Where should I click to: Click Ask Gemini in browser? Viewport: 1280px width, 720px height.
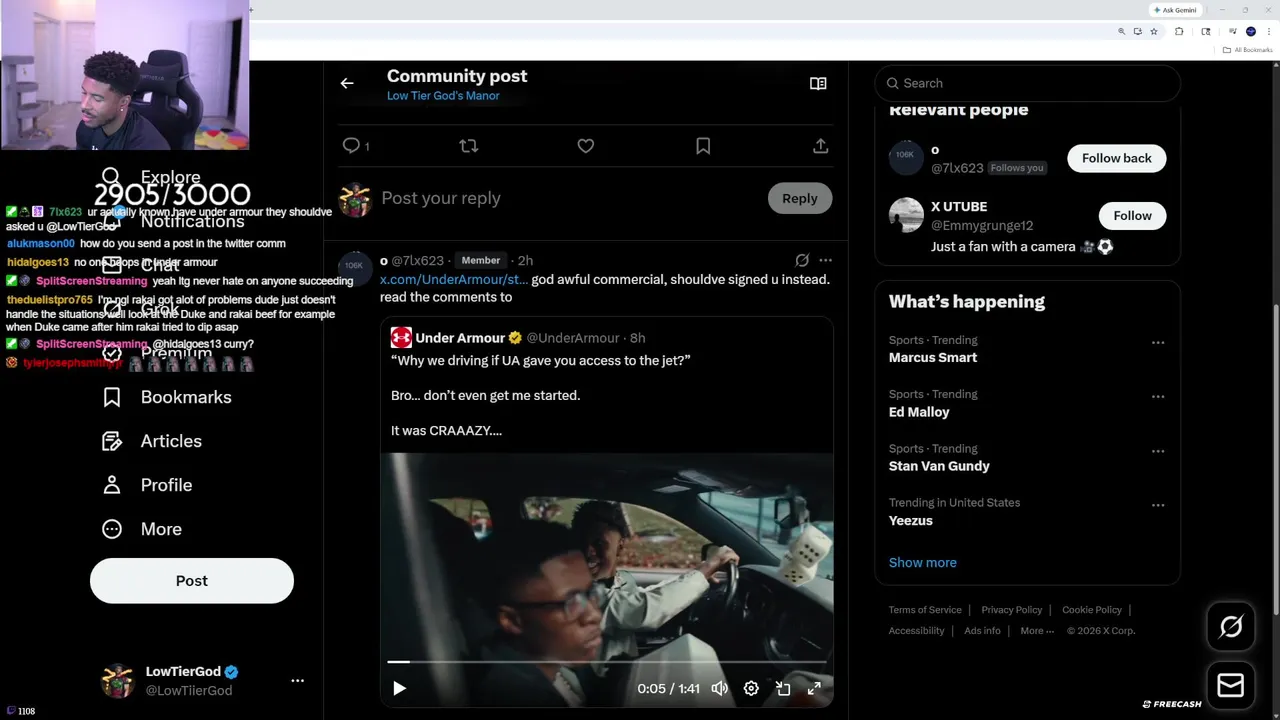pyautogui.click(x=1175, y=10)
